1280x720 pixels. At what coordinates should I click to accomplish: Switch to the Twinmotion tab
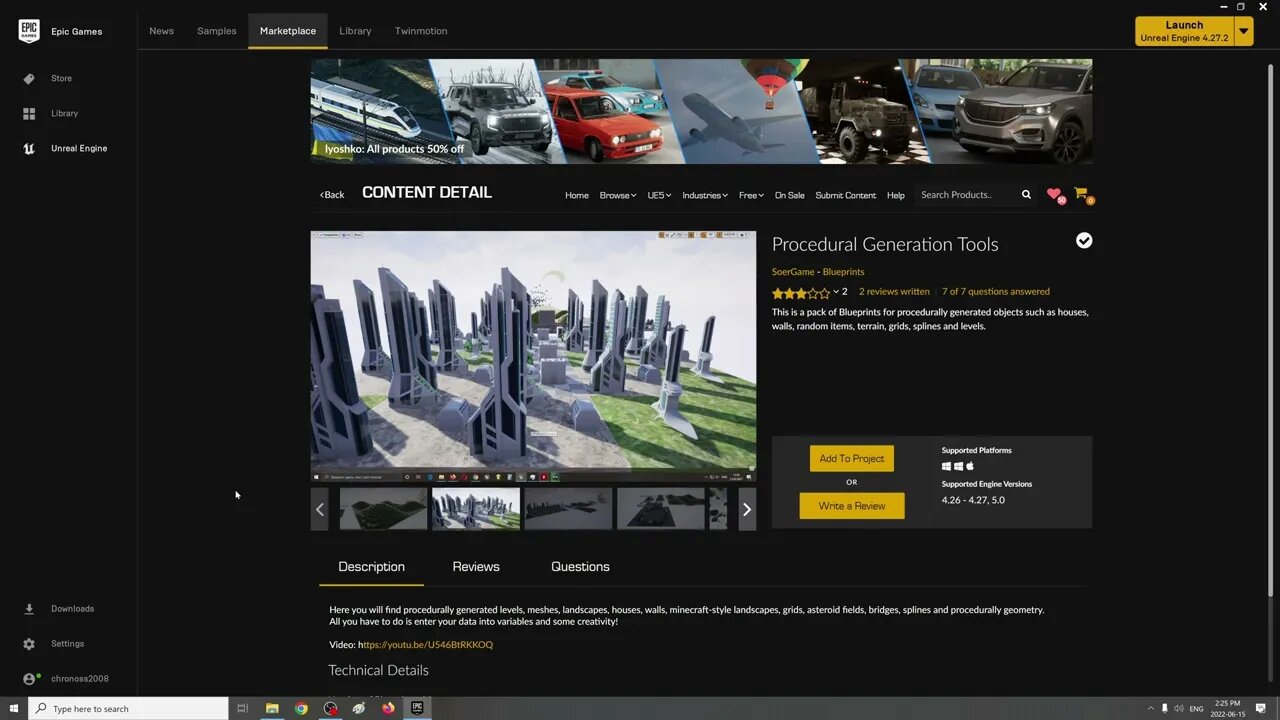pos(421,31)
